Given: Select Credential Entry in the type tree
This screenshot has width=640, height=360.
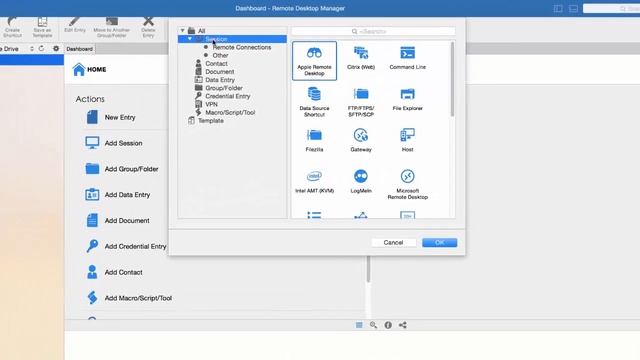Looking at the screenshot, I should click(x=228, y=96).
